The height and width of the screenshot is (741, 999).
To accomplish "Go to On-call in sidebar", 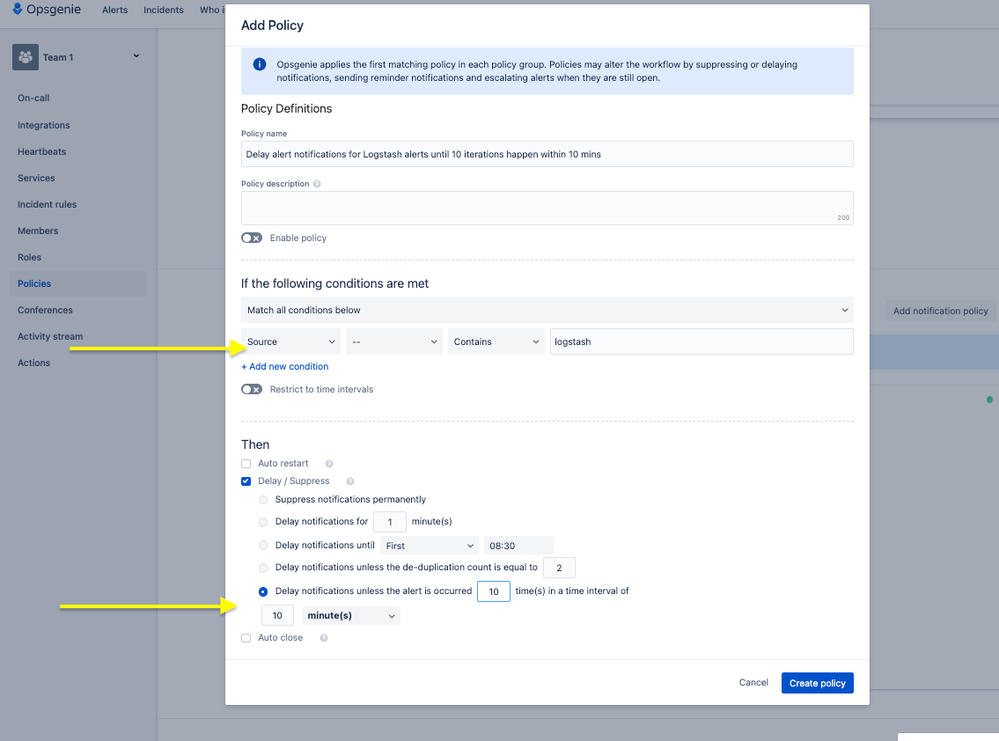I will click(x=33, y=98).
